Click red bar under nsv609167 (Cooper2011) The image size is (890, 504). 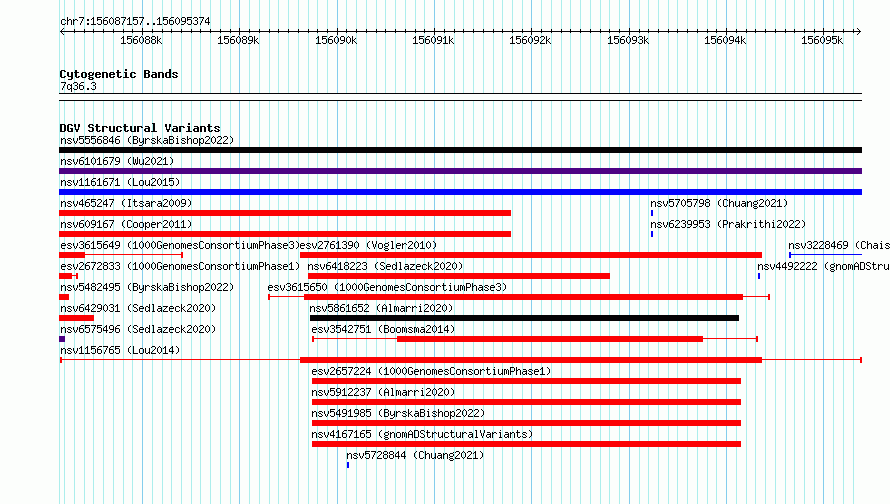point(285,234)
